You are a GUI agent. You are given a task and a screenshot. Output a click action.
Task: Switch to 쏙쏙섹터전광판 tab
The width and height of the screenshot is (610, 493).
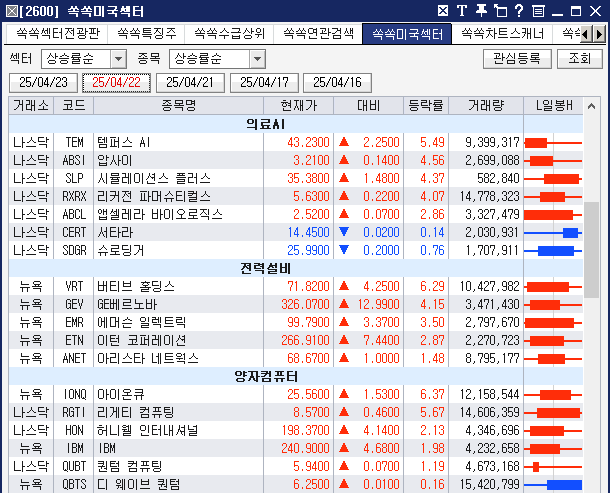pos(58,33)
